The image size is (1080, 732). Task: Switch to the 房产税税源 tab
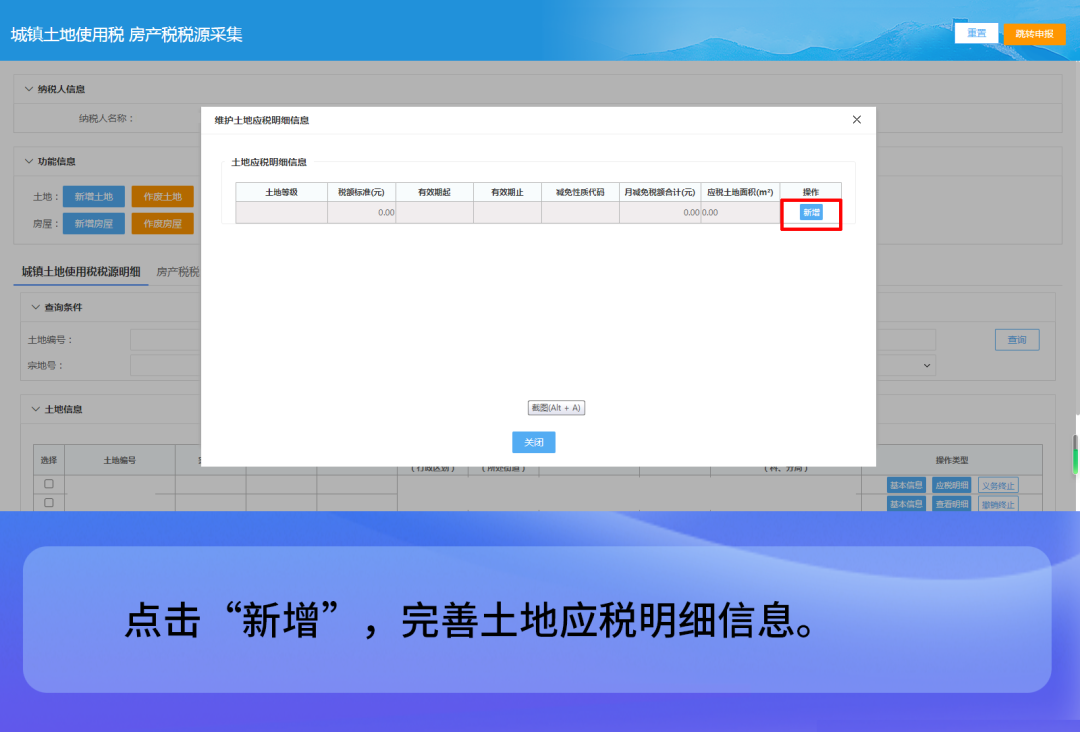(178, 272)
